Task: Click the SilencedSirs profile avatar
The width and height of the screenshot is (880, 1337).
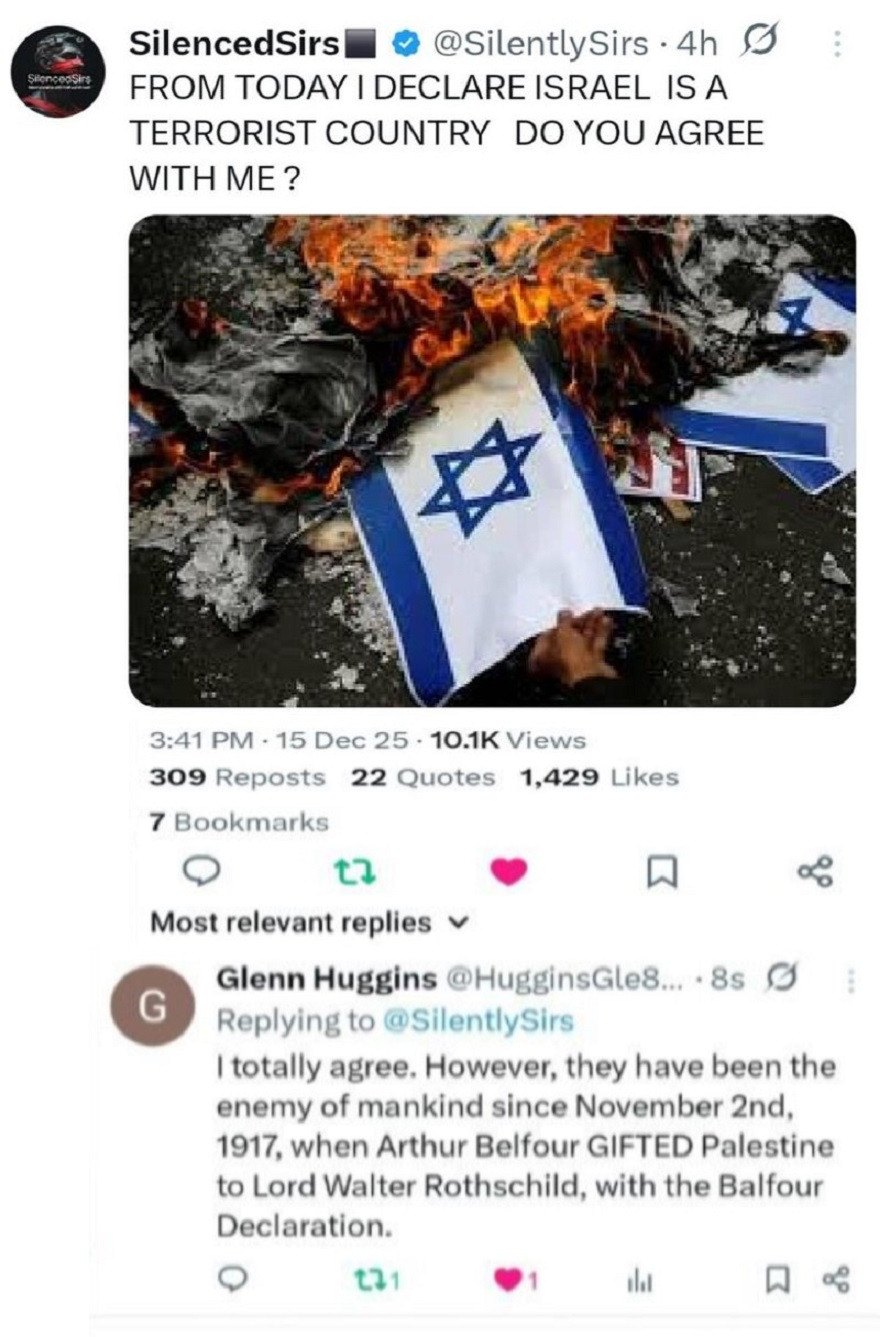Action: [59, 73]
